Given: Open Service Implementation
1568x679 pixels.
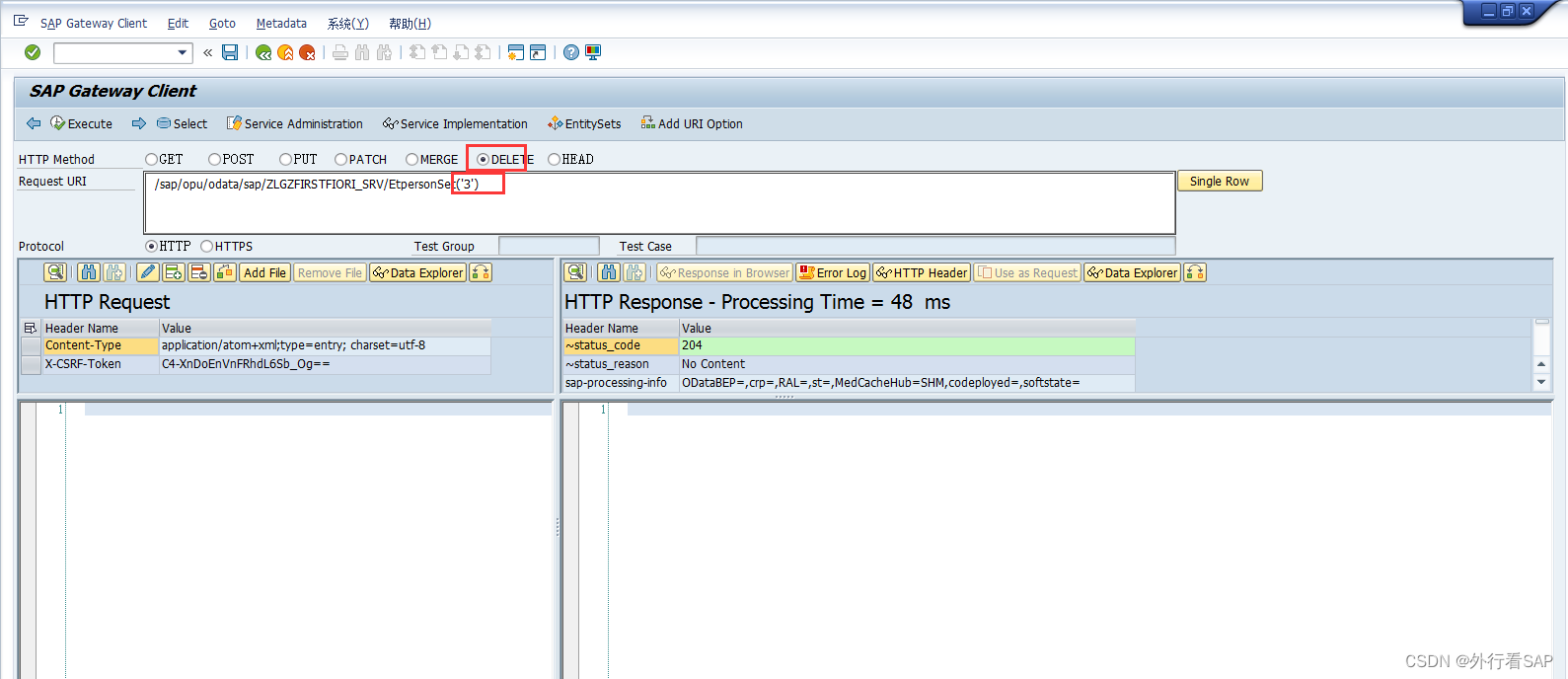Looking at the screenshot, I should (x=456, y=123).
